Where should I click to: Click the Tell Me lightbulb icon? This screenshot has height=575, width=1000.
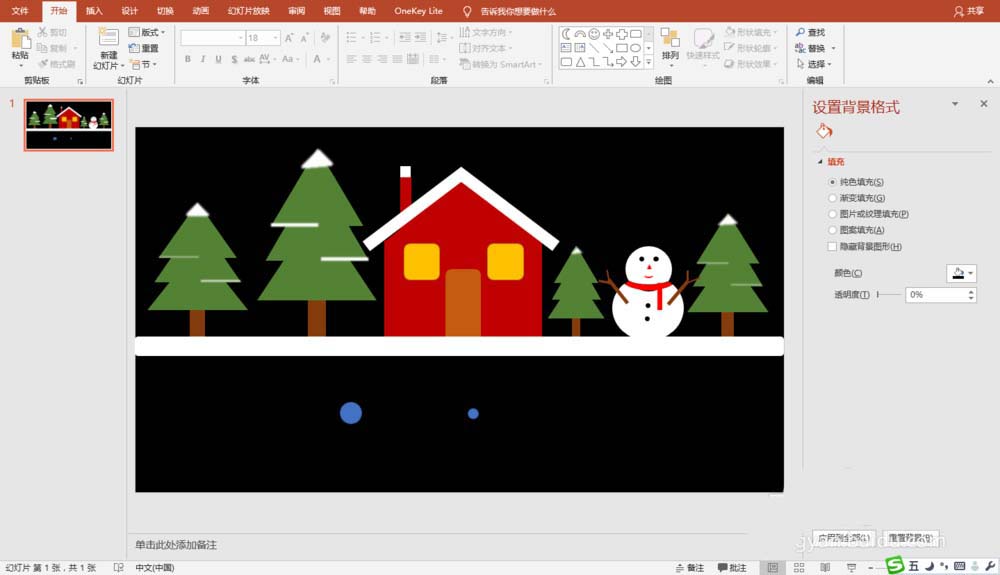click(467, 11)
